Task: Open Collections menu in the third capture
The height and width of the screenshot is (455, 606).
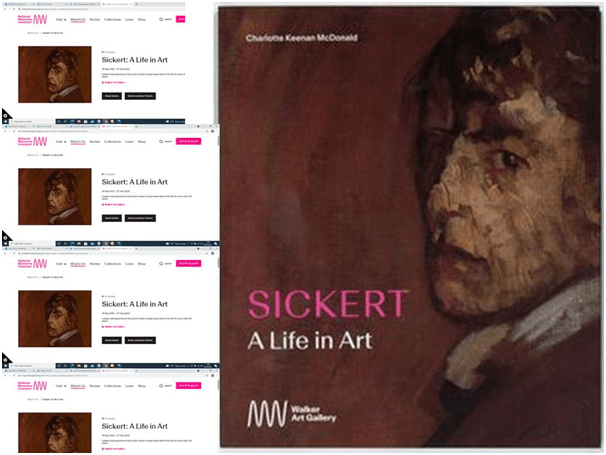Action: coord(112,264)
